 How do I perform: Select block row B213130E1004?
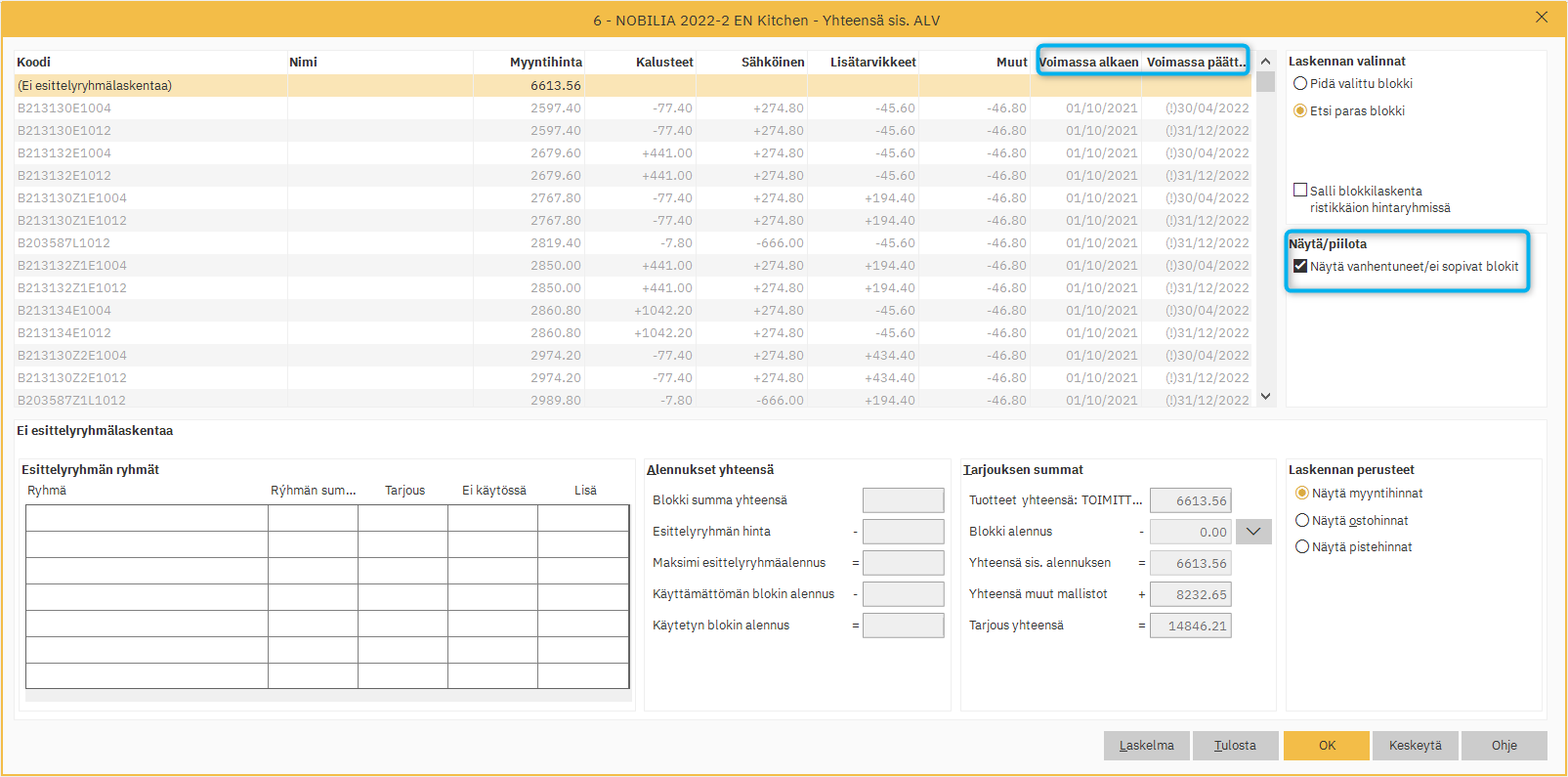(x=64, y=108)
